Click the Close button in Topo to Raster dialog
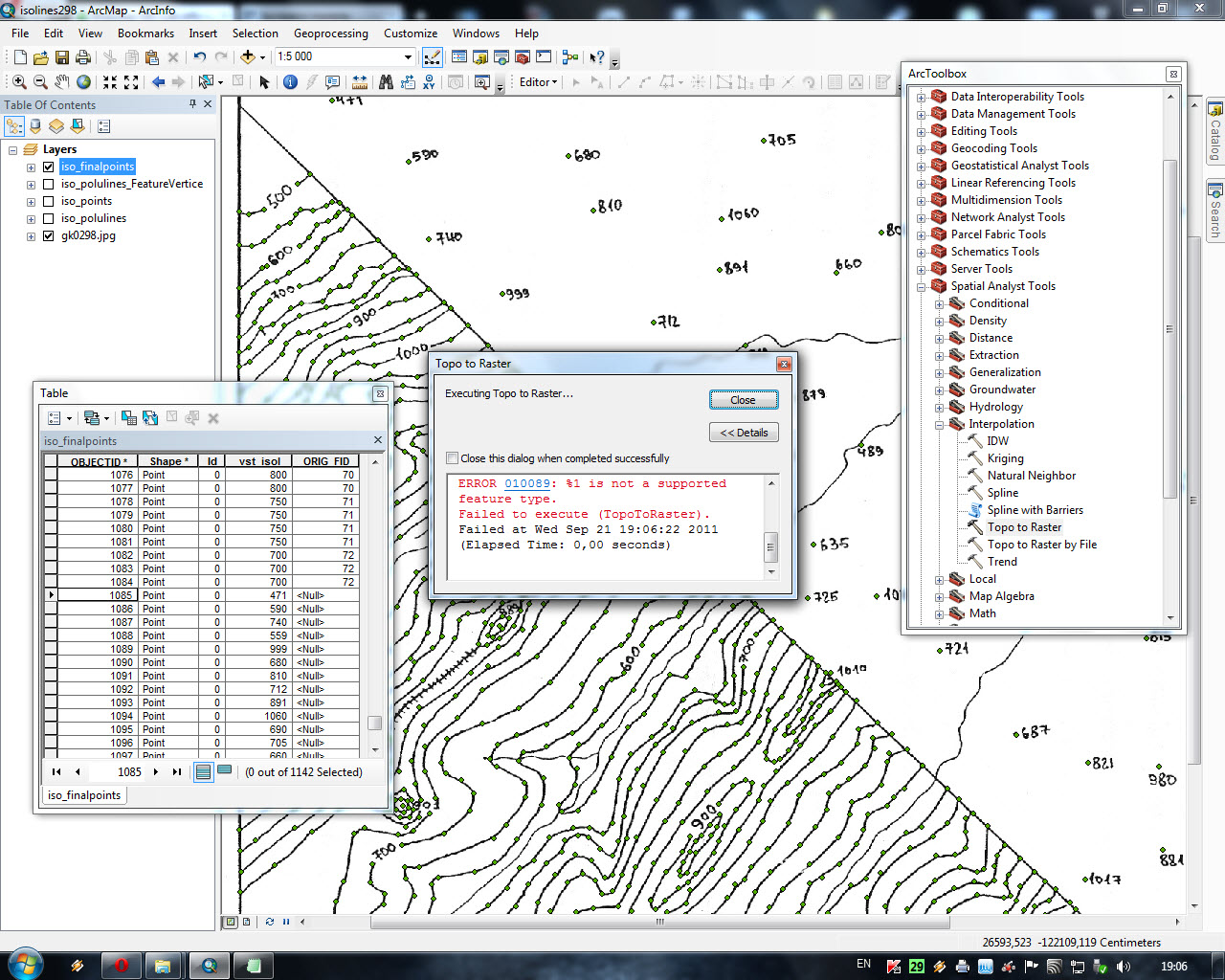 743,400
